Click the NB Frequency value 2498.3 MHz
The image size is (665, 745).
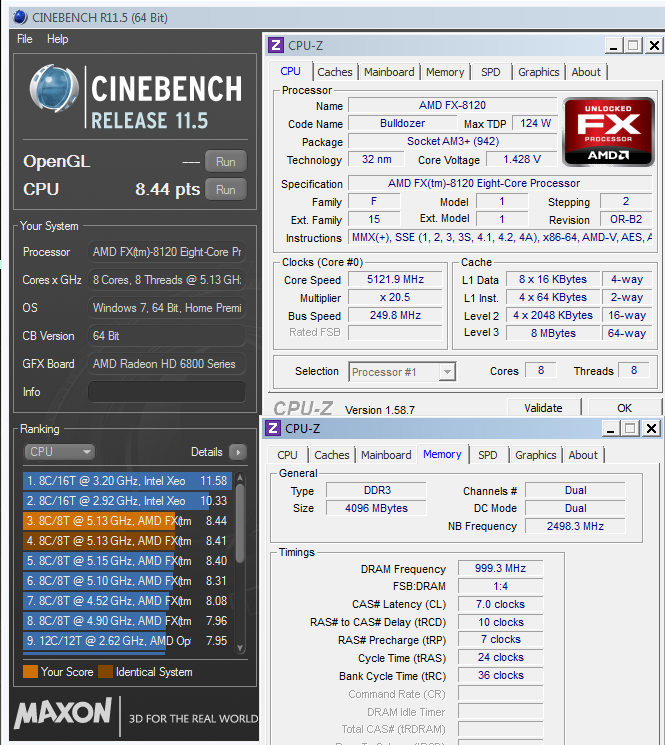coord(575,526)
